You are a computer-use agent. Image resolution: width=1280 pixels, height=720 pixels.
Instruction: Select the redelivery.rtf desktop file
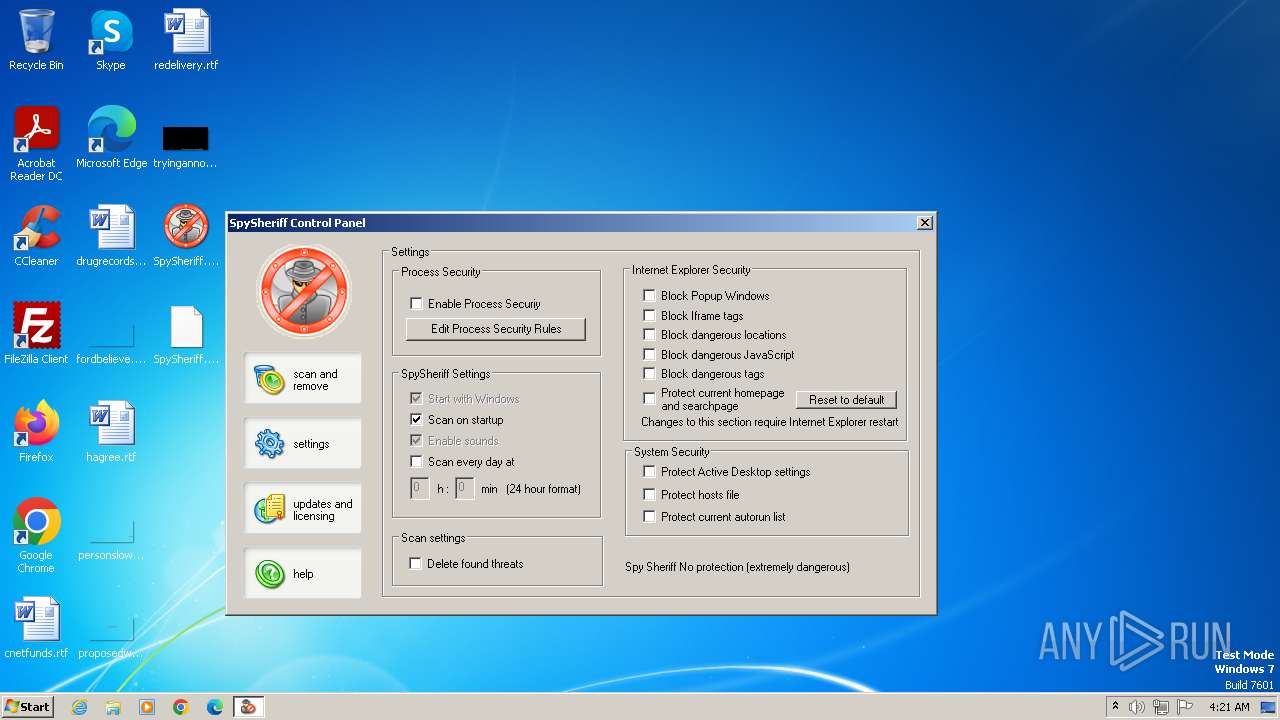tap(186, 40)
